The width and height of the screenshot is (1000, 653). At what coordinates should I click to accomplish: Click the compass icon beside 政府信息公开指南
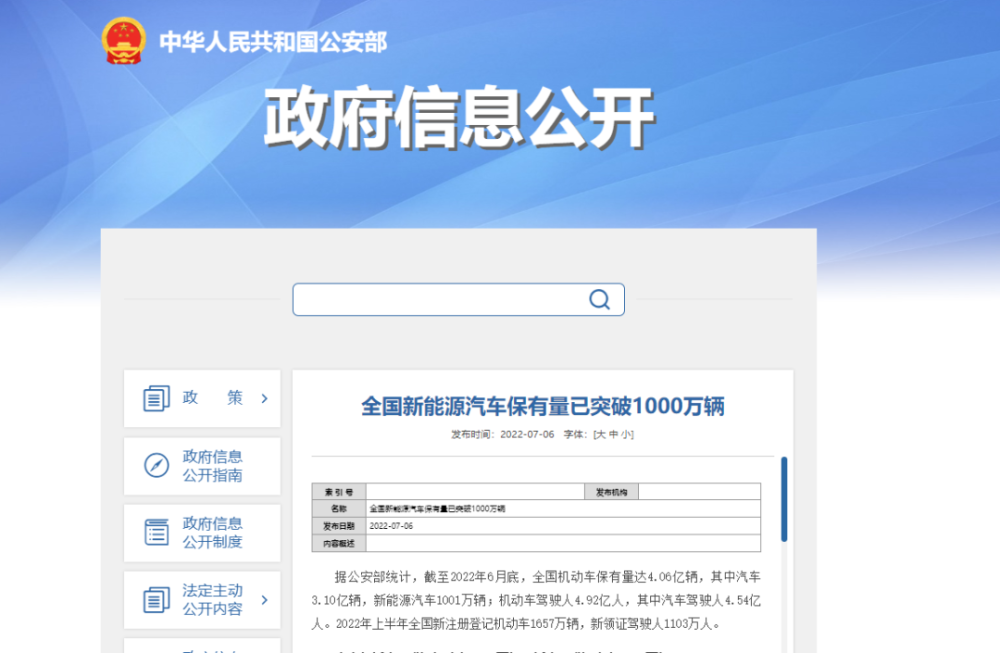coord(156,465)
